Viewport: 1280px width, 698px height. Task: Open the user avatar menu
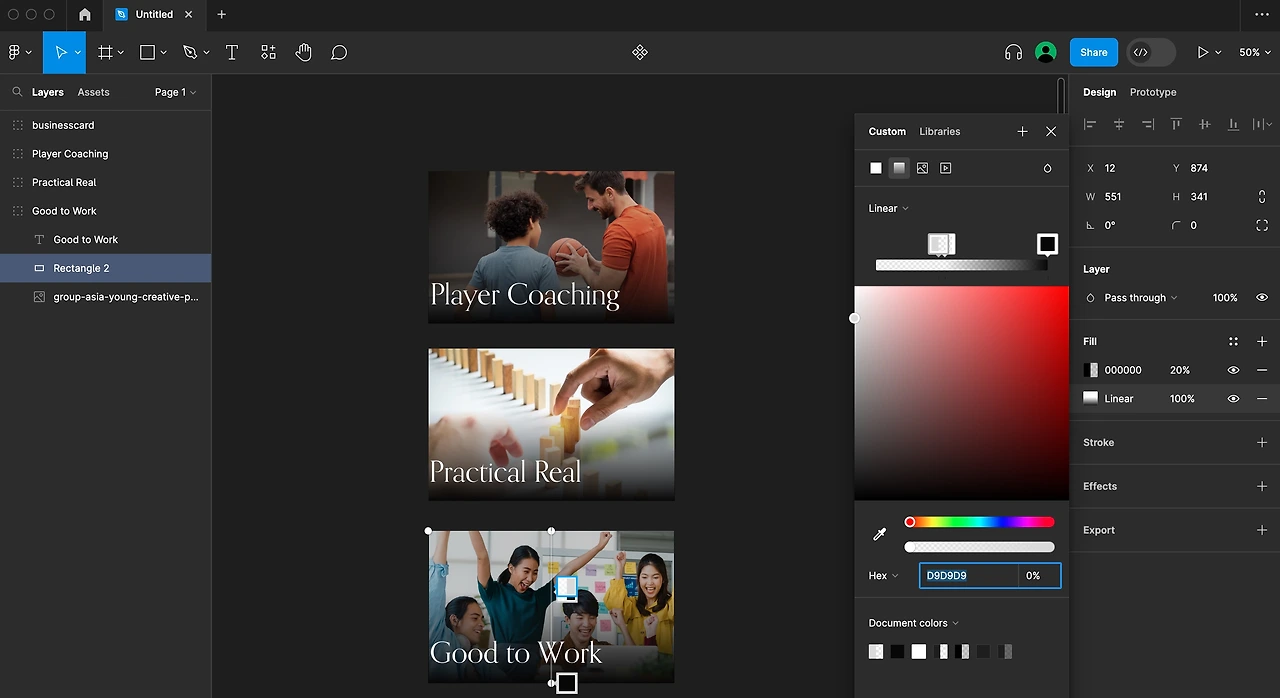tap(1046, 52)
